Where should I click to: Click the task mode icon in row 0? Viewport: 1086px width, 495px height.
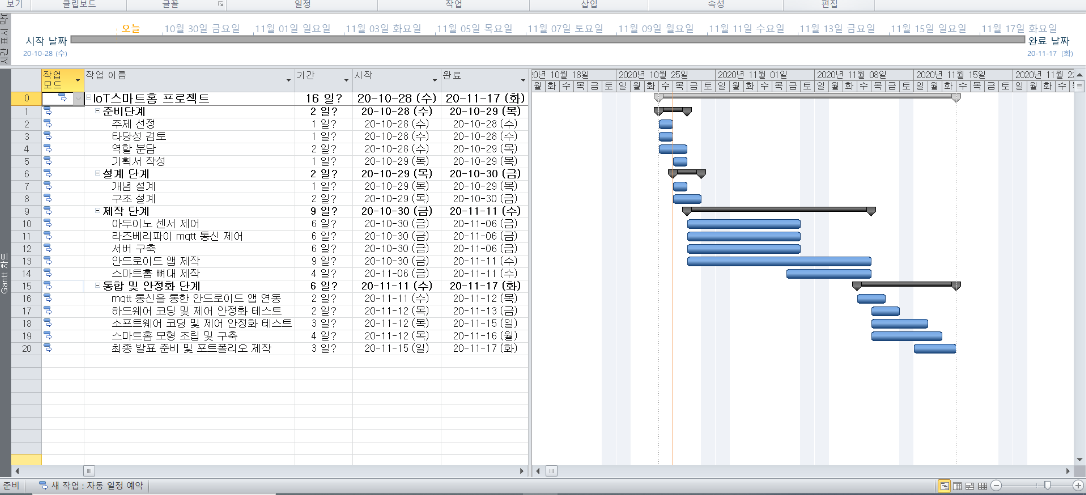coord(60,98)
